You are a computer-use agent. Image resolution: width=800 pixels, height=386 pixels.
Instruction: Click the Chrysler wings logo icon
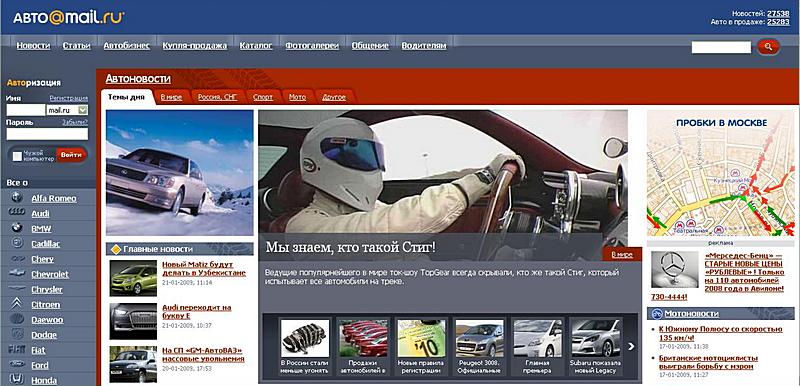point(17,289)
